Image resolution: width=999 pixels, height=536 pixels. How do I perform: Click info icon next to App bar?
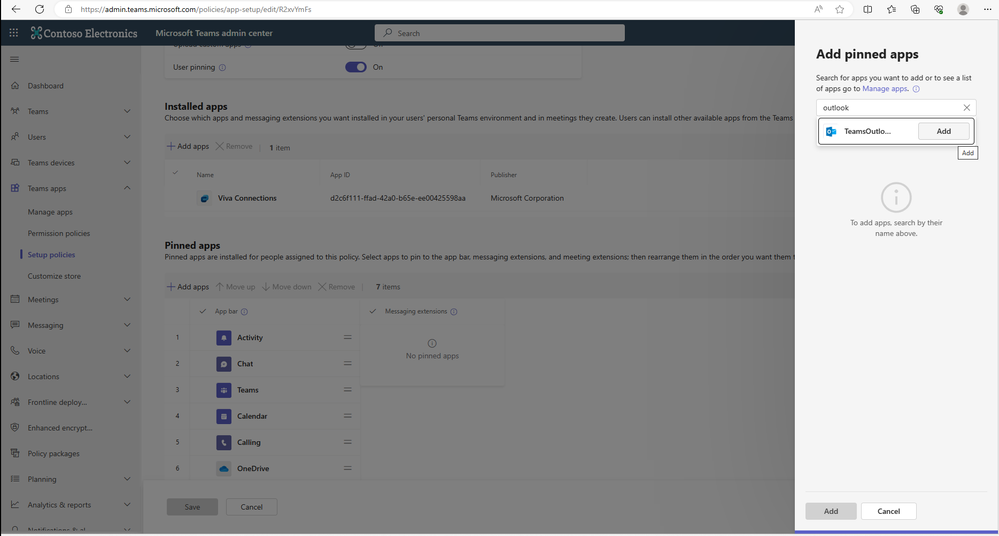[x=244, y=312]
